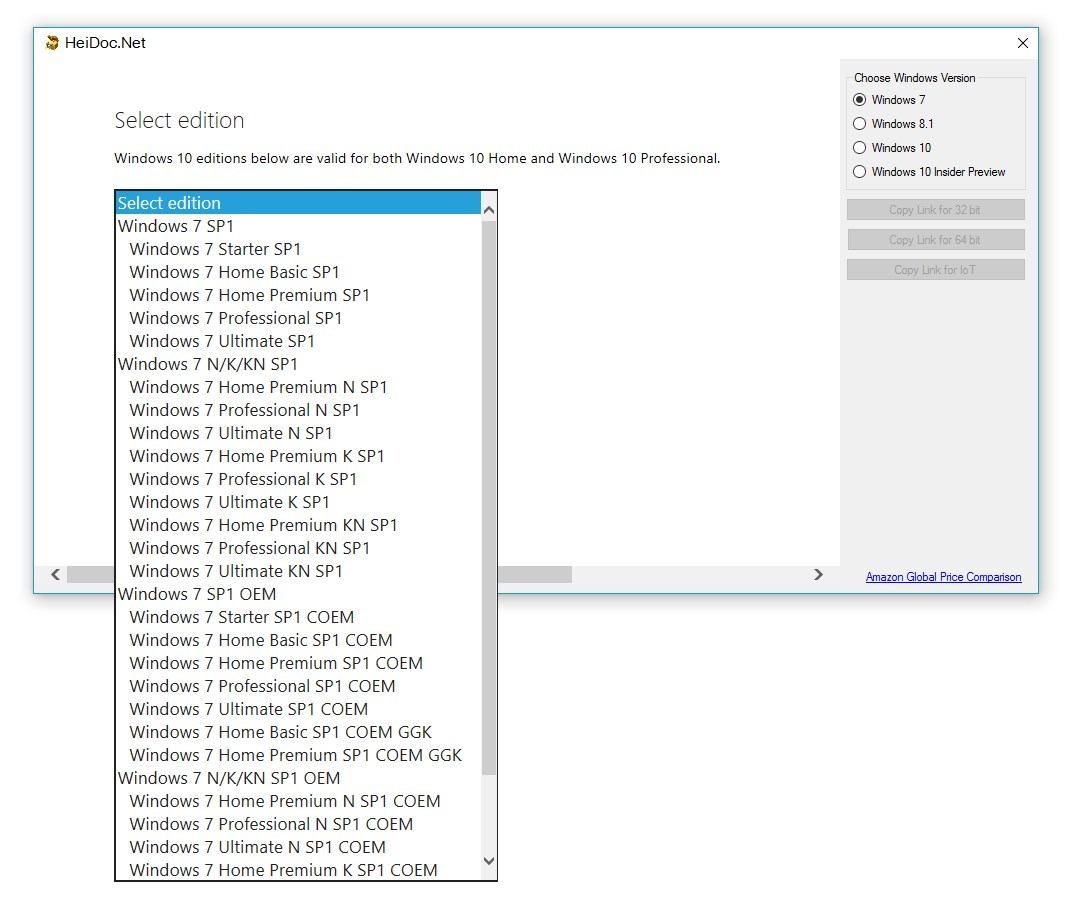Select Windows 7 Professional N SP1
Image resolution: width=1068 pixels, height=900 pixels.
(x=298, y=410)
